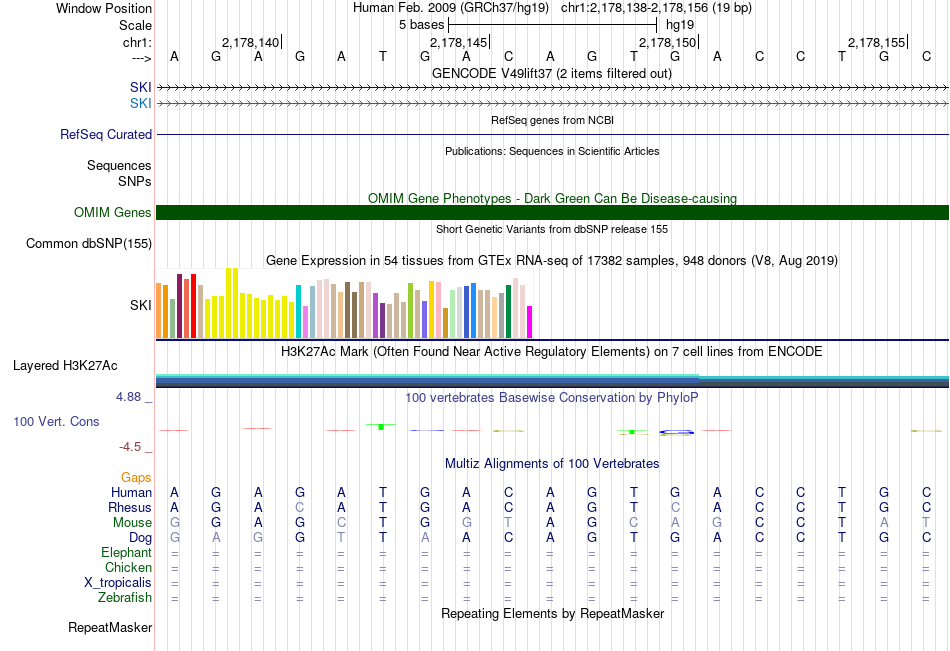Select the Zebrafish alignment row label
The image size is (950, 651).
tap(125, 598)
